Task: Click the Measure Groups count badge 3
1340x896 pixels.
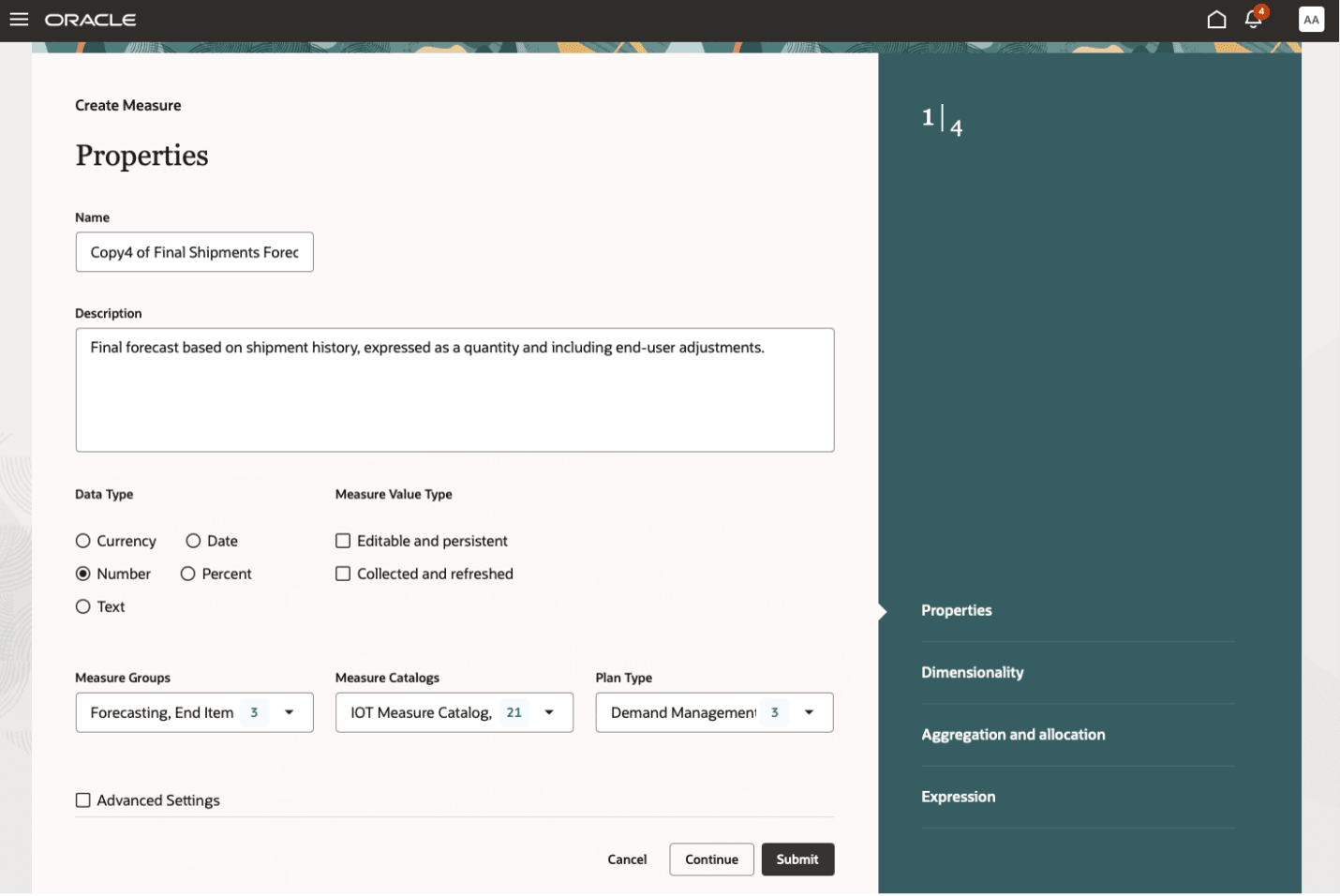Action: [x=254, y=712]
